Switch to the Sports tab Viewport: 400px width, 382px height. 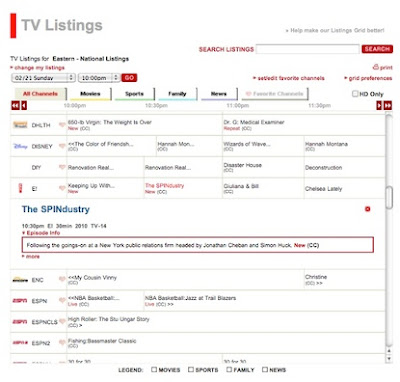pos(134,94)
